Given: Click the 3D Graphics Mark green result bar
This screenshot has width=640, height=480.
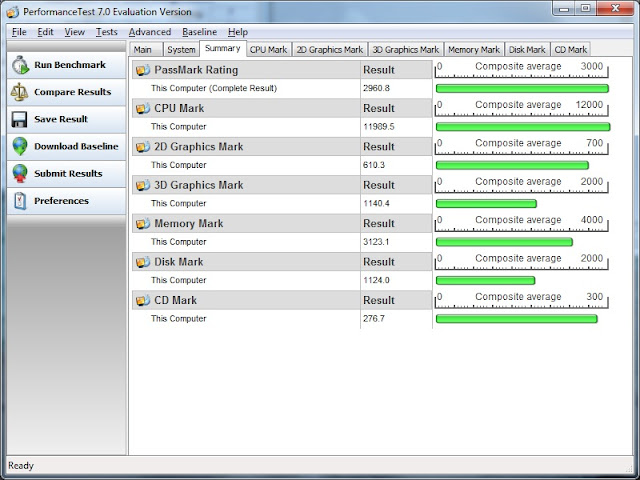Looking at the screenshot, I should 486,204.
